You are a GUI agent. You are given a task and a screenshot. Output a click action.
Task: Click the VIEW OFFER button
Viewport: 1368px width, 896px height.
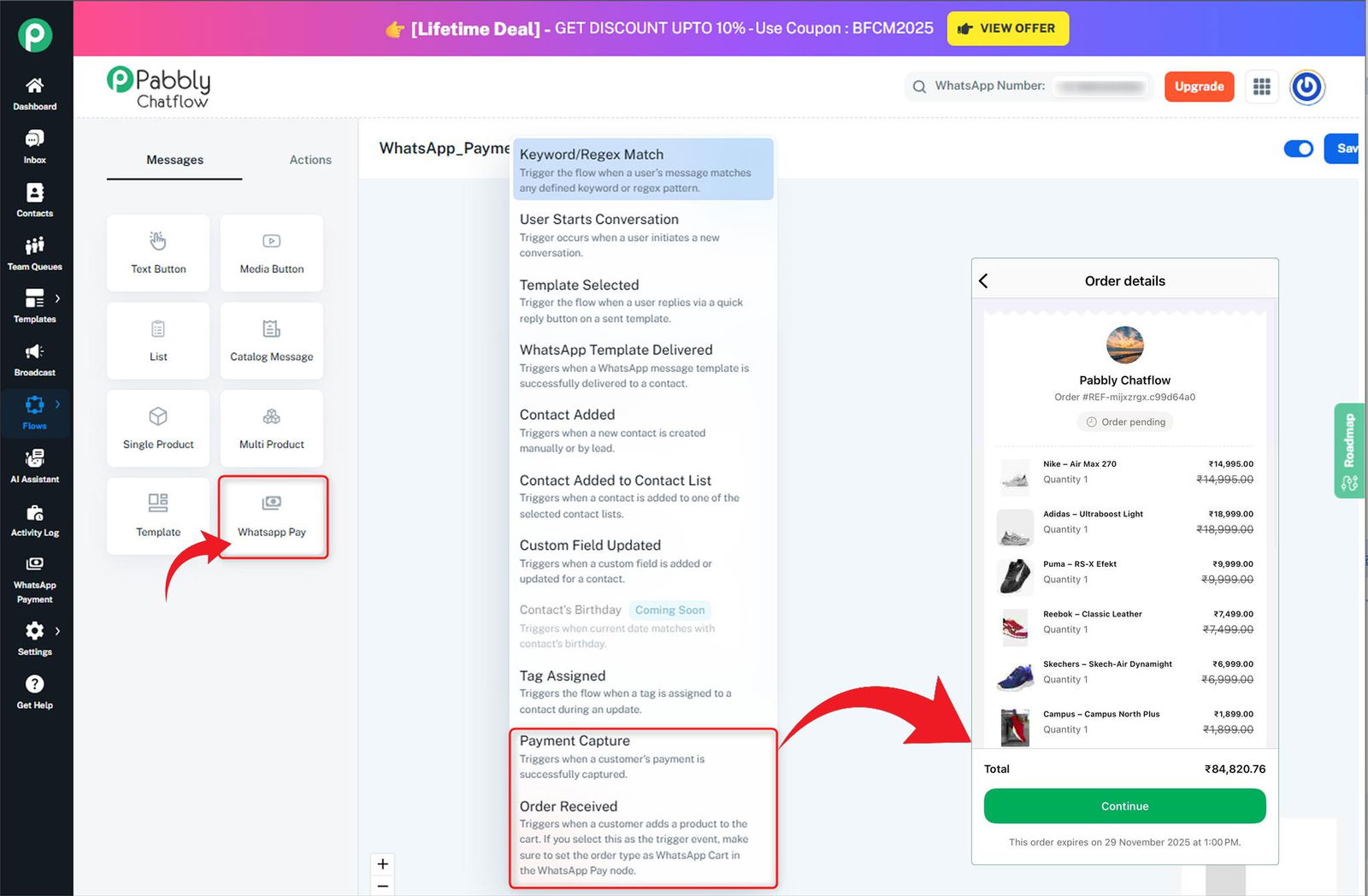(1008, 28)
